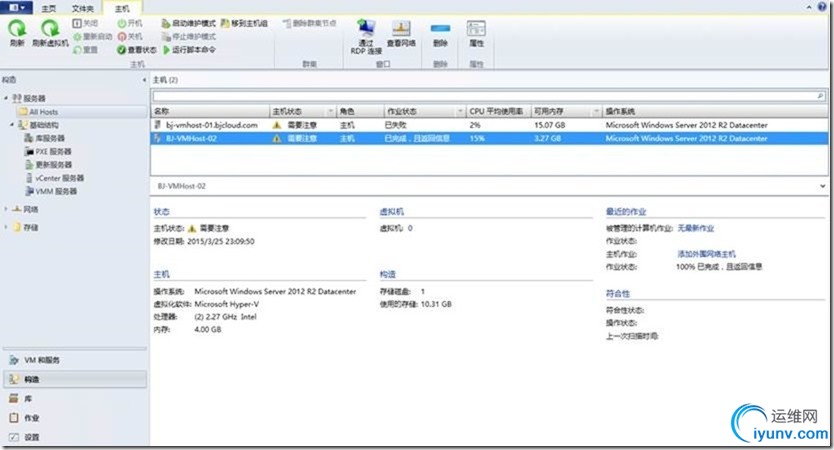Click 删除群集节点 remove cluster node

coord(309,23)
